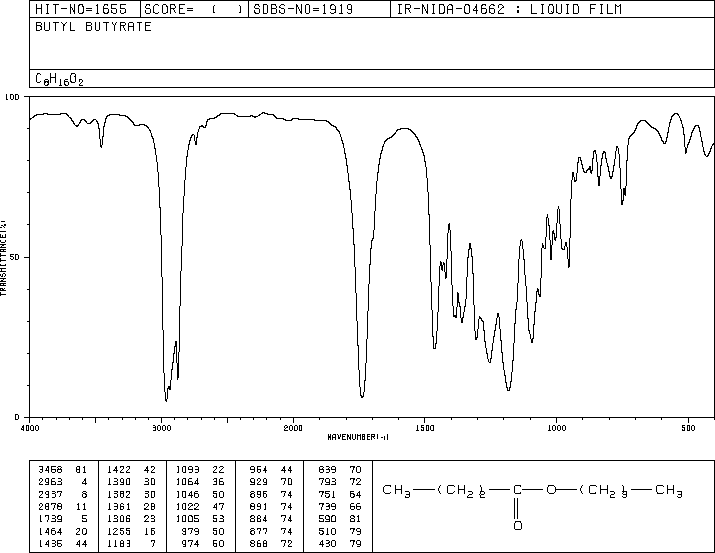Click the 0 label on the y-axis

point(17,417)
